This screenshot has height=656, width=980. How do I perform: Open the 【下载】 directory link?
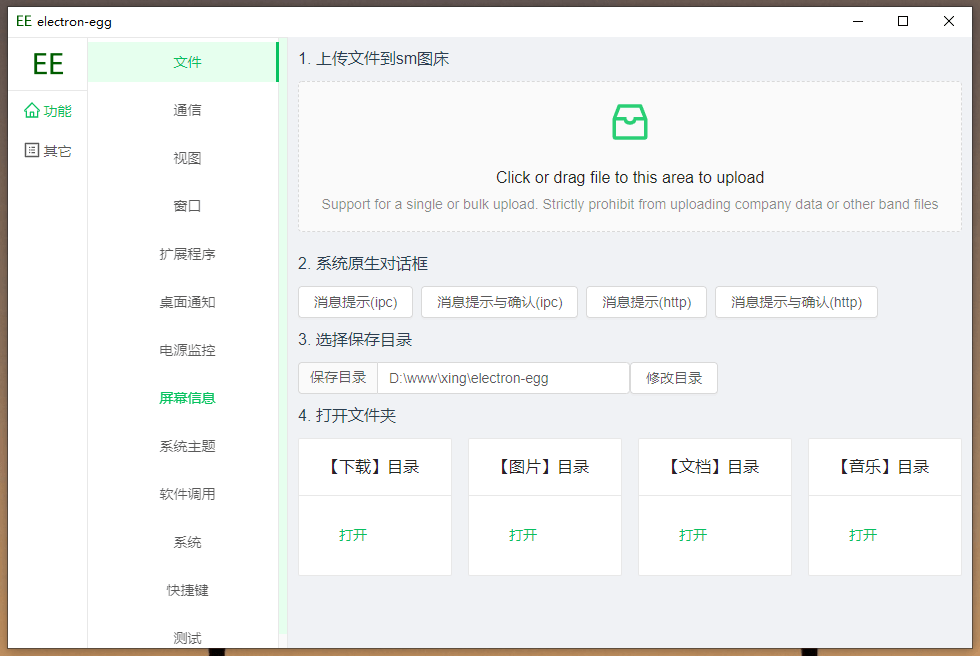pyautogui.click(x=353, y=535)
